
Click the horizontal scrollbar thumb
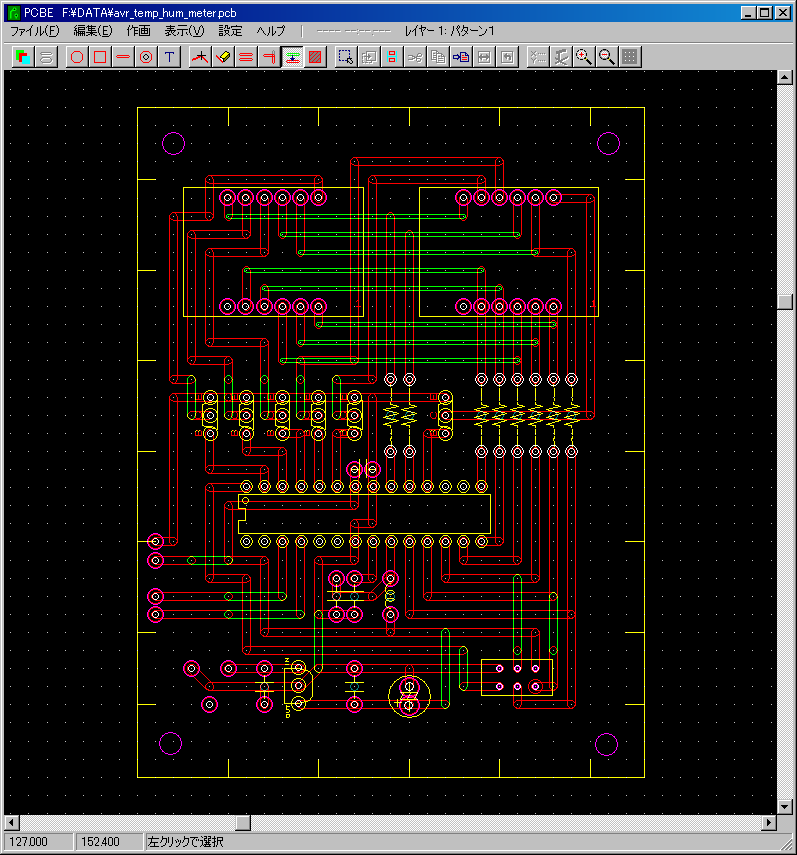(243, 822)
